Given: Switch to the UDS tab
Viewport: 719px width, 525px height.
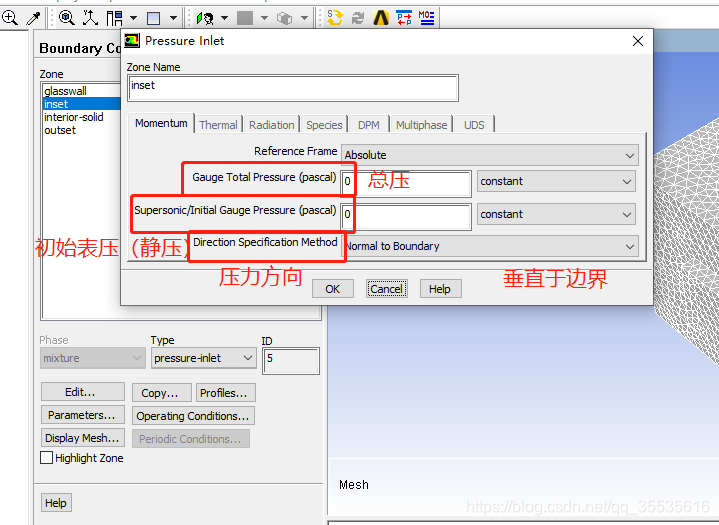Looking at the screenshot, I should (474, 125).
